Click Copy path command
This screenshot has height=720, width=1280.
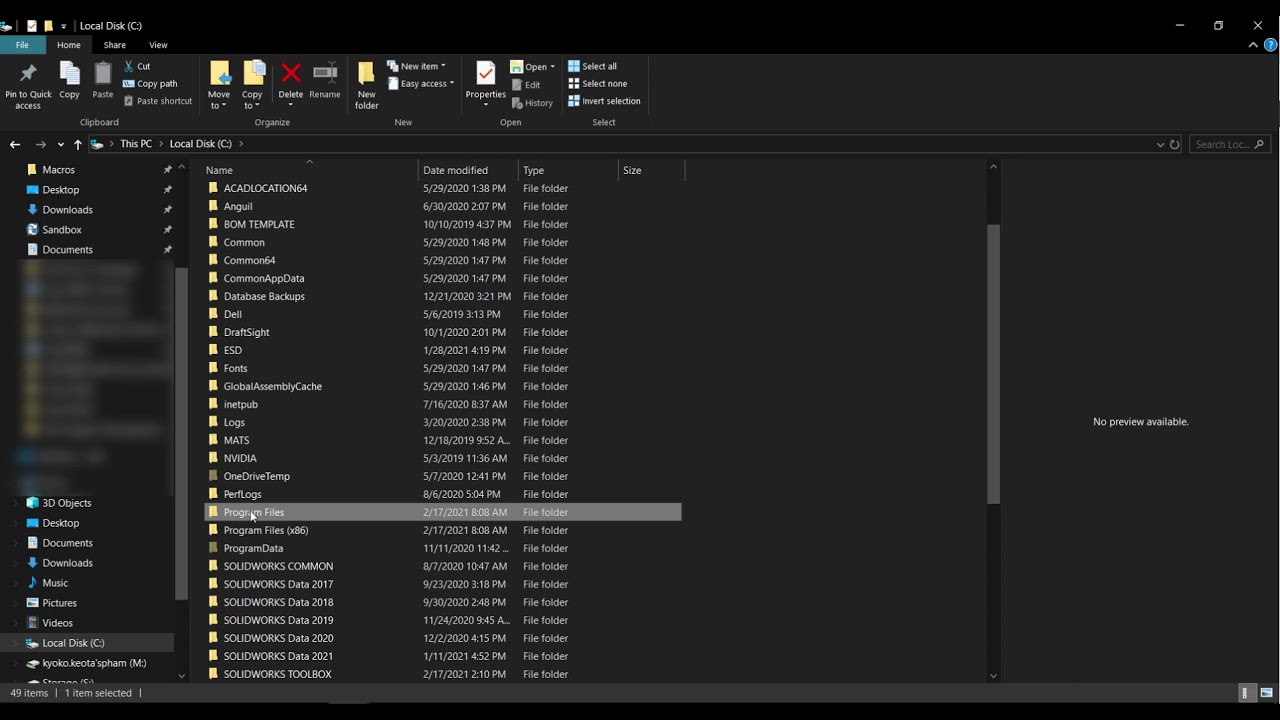pos(150,84)
